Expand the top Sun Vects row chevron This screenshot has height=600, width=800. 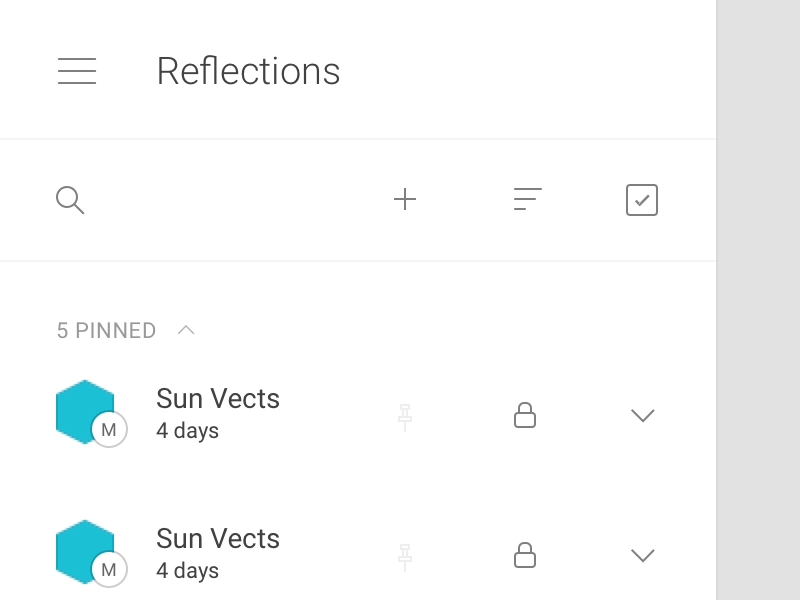[x=643, y=416]
